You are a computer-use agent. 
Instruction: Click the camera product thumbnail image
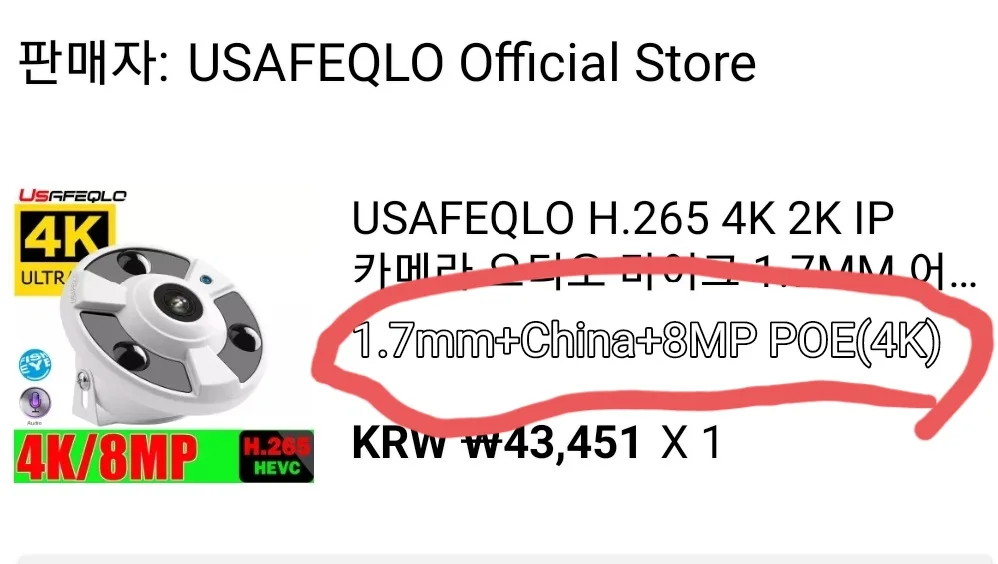(x=164, y=335)
